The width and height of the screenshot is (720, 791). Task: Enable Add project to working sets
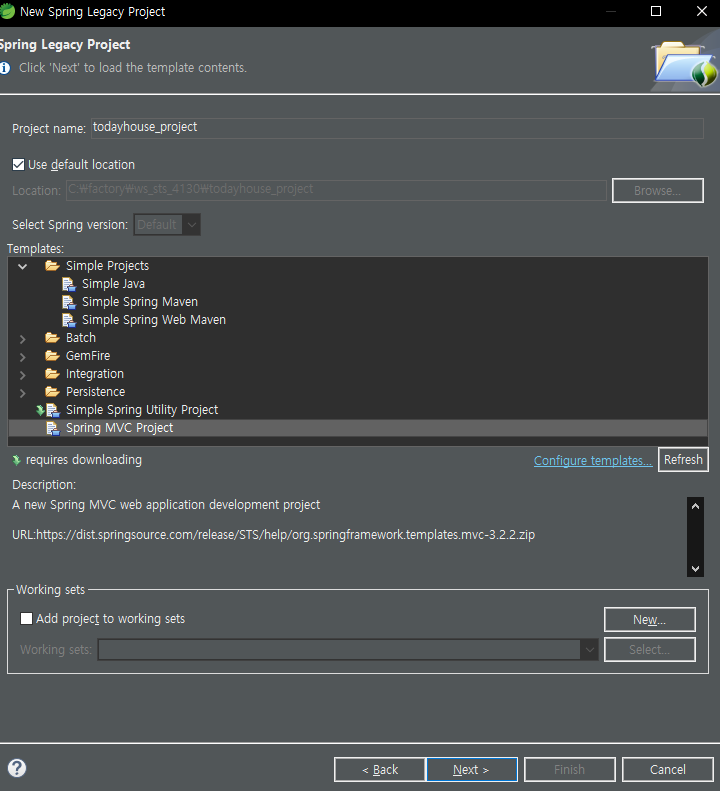pos(26,618)
